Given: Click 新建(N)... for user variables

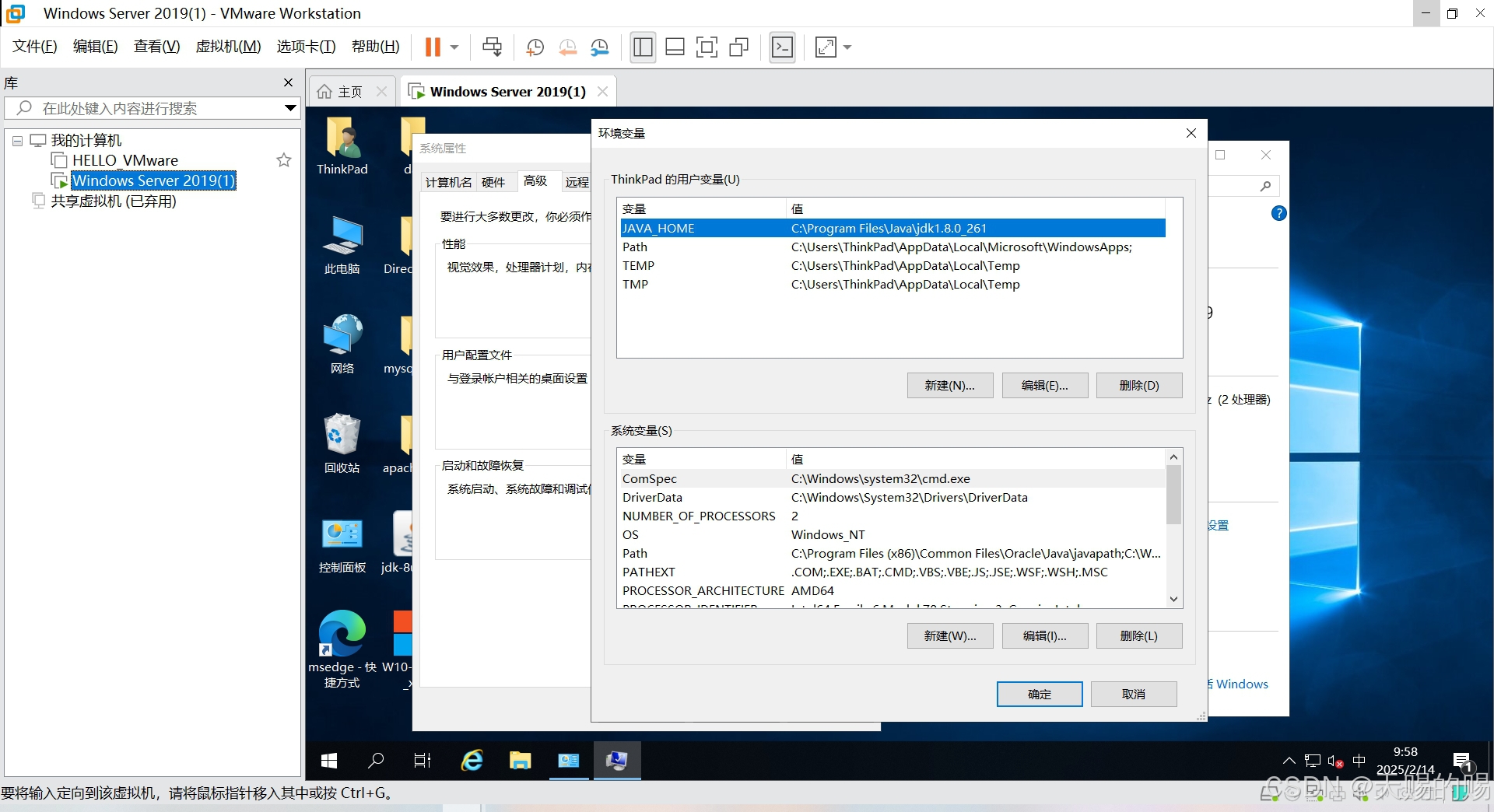Looking at the screenshot, I should [949, 385].
